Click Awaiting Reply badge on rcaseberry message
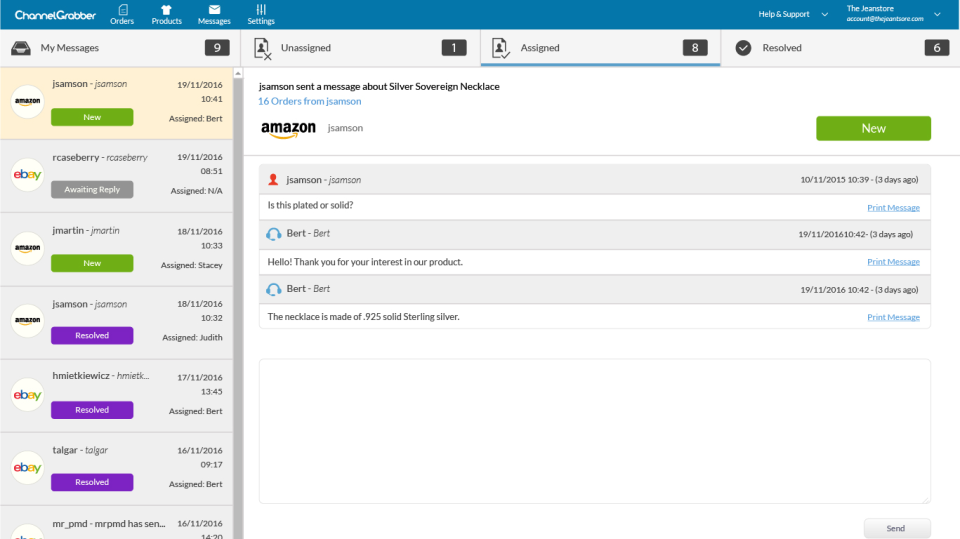Screen dimensions: 960x539 (92, 189)
